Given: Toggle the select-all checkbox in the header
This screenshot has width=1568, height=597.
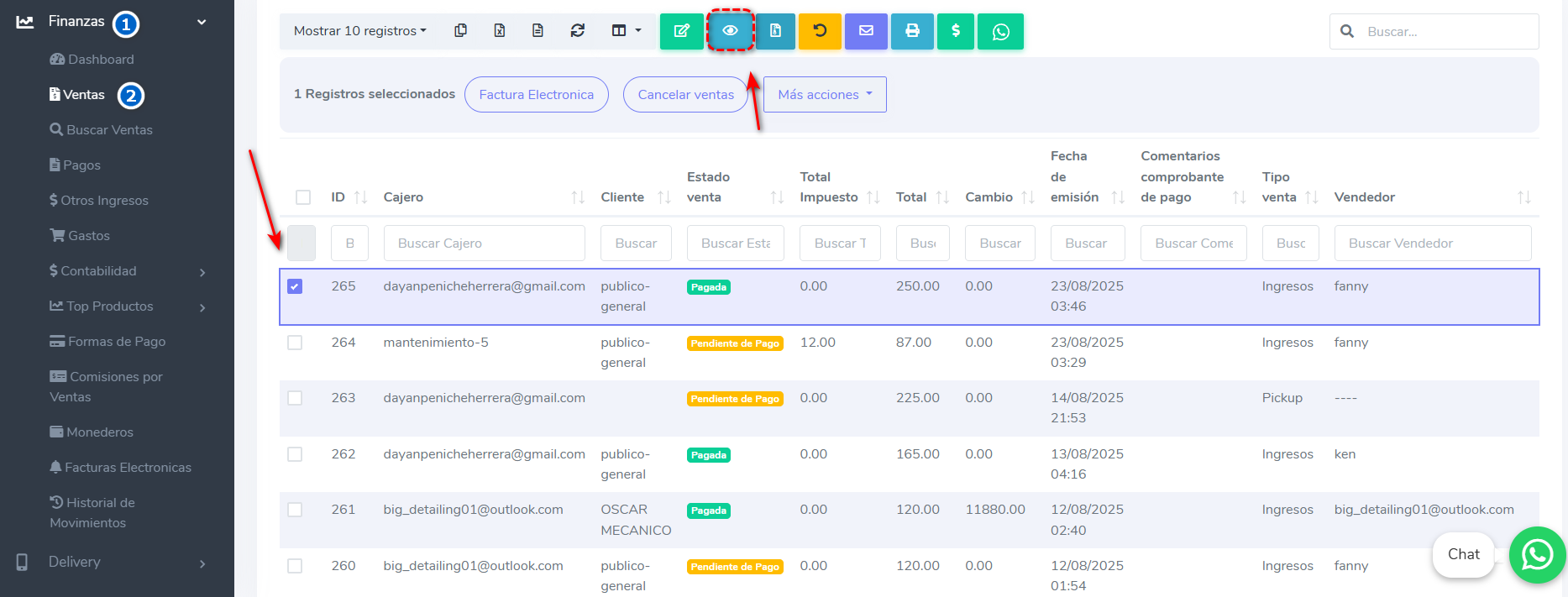Looking at the screenshot, I should pyautogui.click(x=303, y=197).
